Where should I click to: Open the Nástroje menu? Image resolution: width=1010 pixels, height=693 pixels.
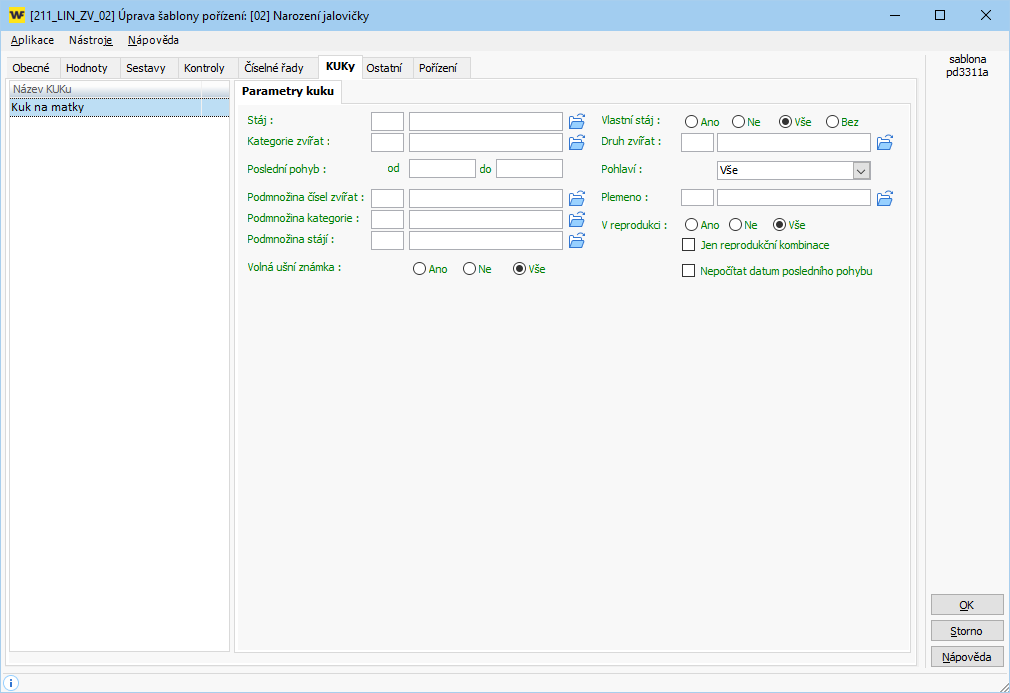(x=90, y=40)
